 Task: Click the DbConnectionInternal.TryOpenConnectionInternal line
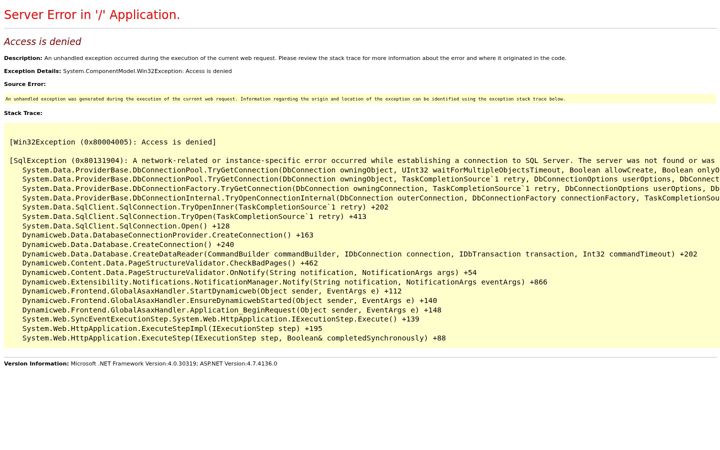click(x=371, y=198)
